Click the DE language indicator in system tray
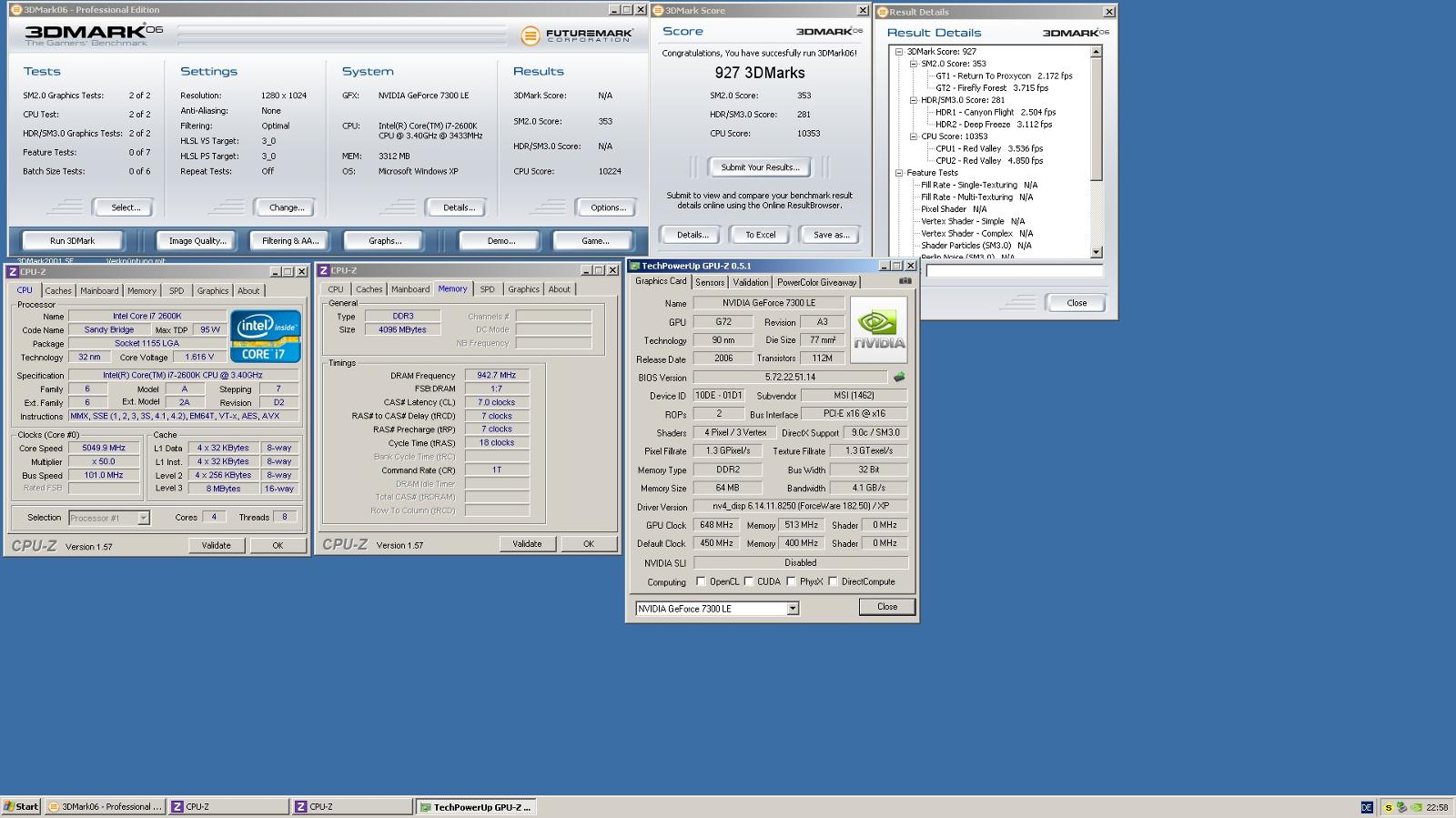This screenshot has height=818, width=1456. [x=1367, y=807]
